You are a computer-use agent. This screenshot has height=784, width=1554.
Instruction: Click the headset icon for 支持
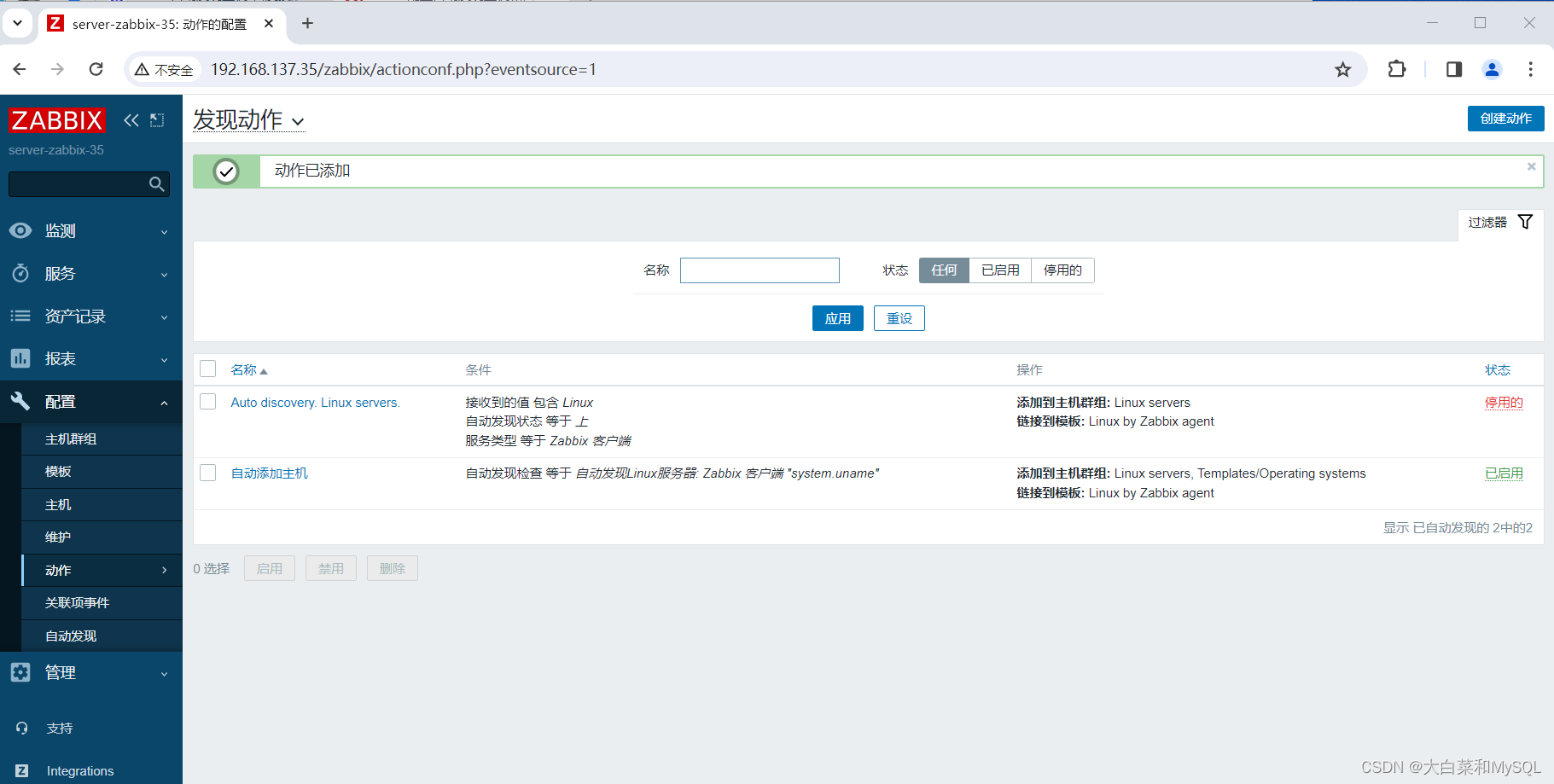(x=22, y=728)
